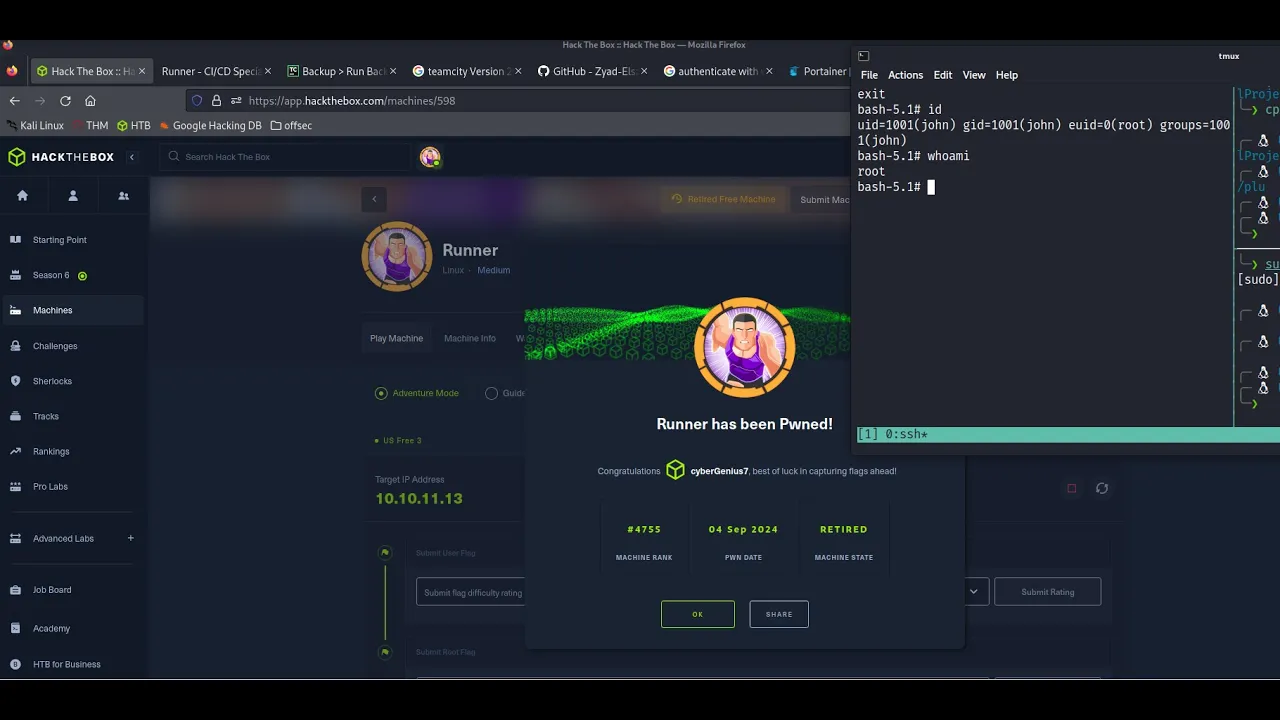Screen dimensions: 1280x720
Task: Open Help menu in terminal window
Action: point(1006,75)
